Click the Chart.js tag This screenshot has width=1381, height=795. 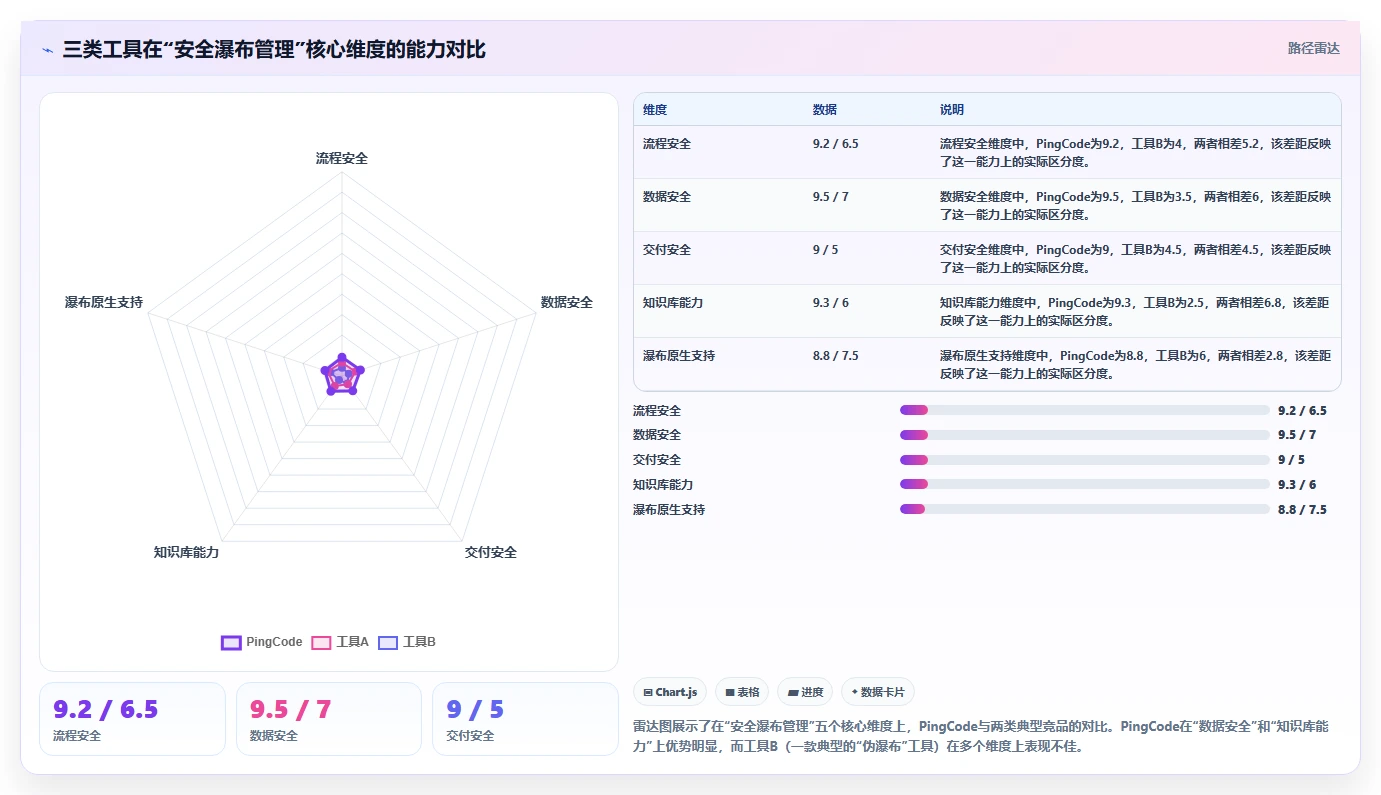click(670, 692)
